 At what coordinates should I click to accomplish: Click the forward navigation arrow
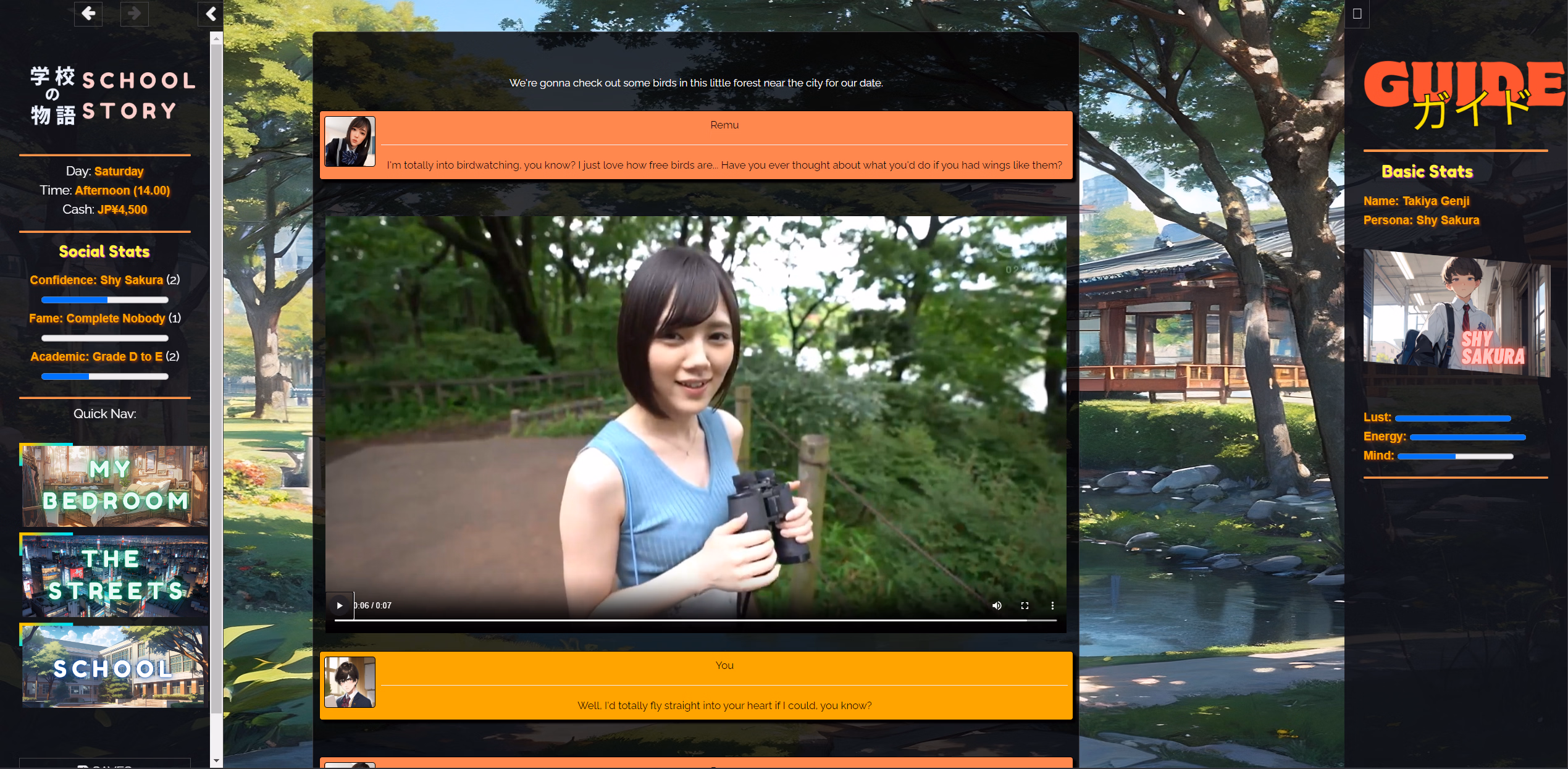point(134,14)
